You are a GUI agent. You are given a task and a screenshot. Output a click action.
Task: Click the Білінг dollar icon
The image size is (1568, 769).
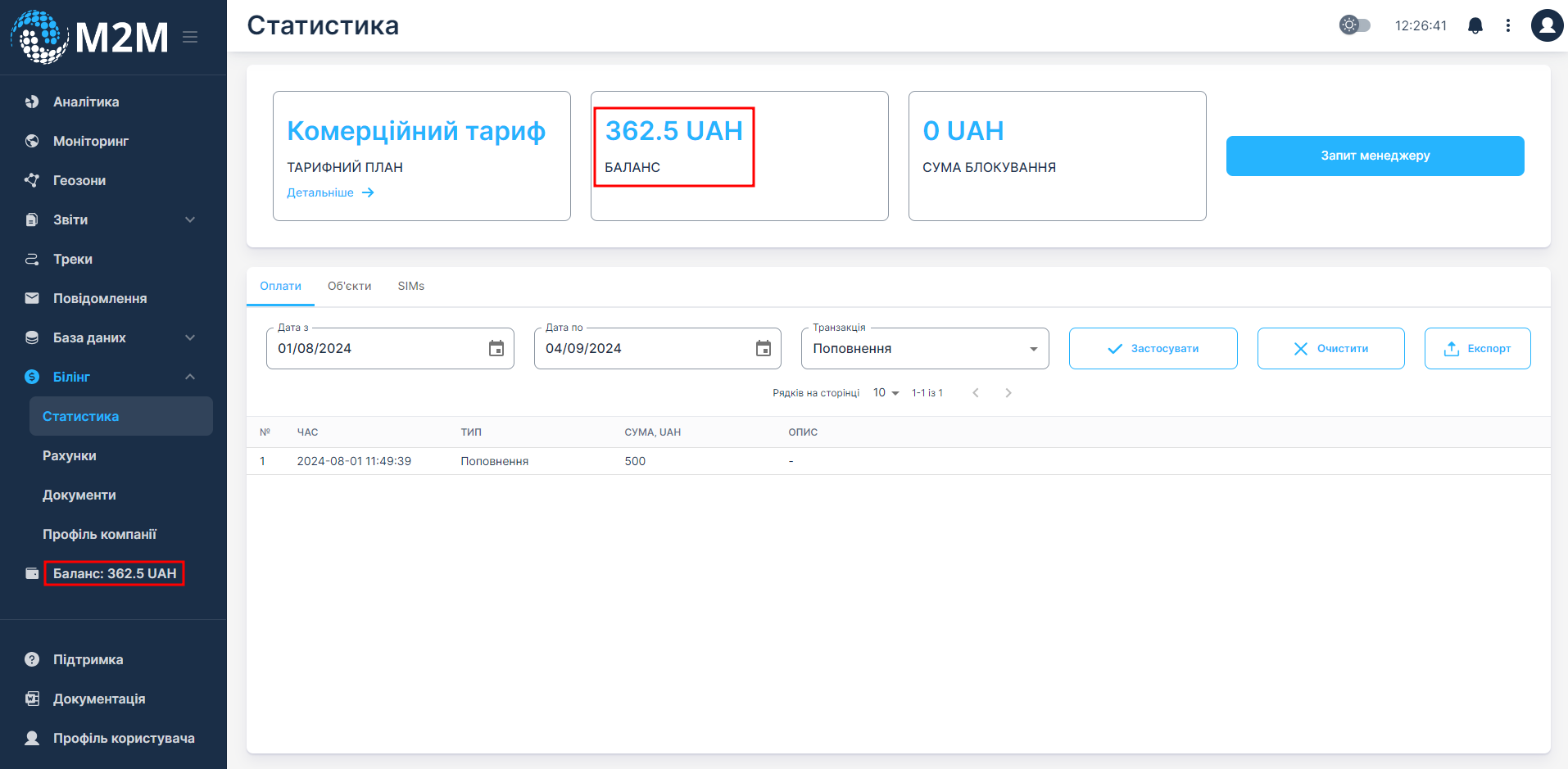tap(32, 377)
